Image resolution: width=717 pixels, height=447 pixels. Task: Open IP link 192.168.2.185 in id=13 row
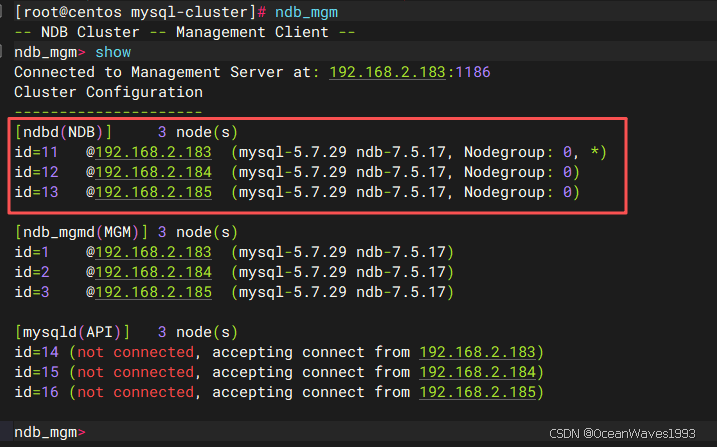tap(154, 192)
